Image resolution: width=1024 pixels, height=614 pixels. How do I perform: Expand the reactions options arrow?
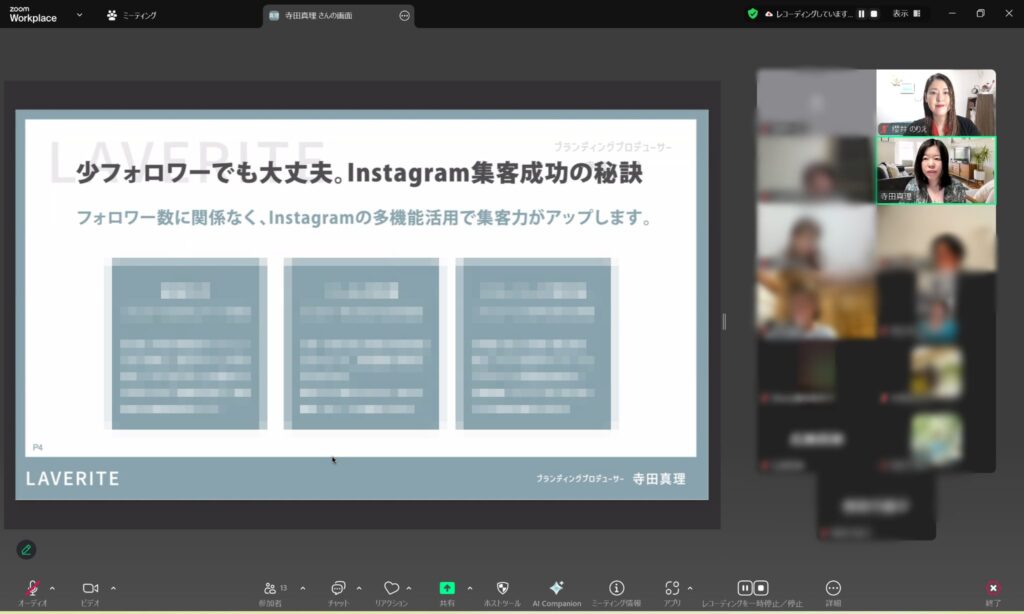coord(409,588)
